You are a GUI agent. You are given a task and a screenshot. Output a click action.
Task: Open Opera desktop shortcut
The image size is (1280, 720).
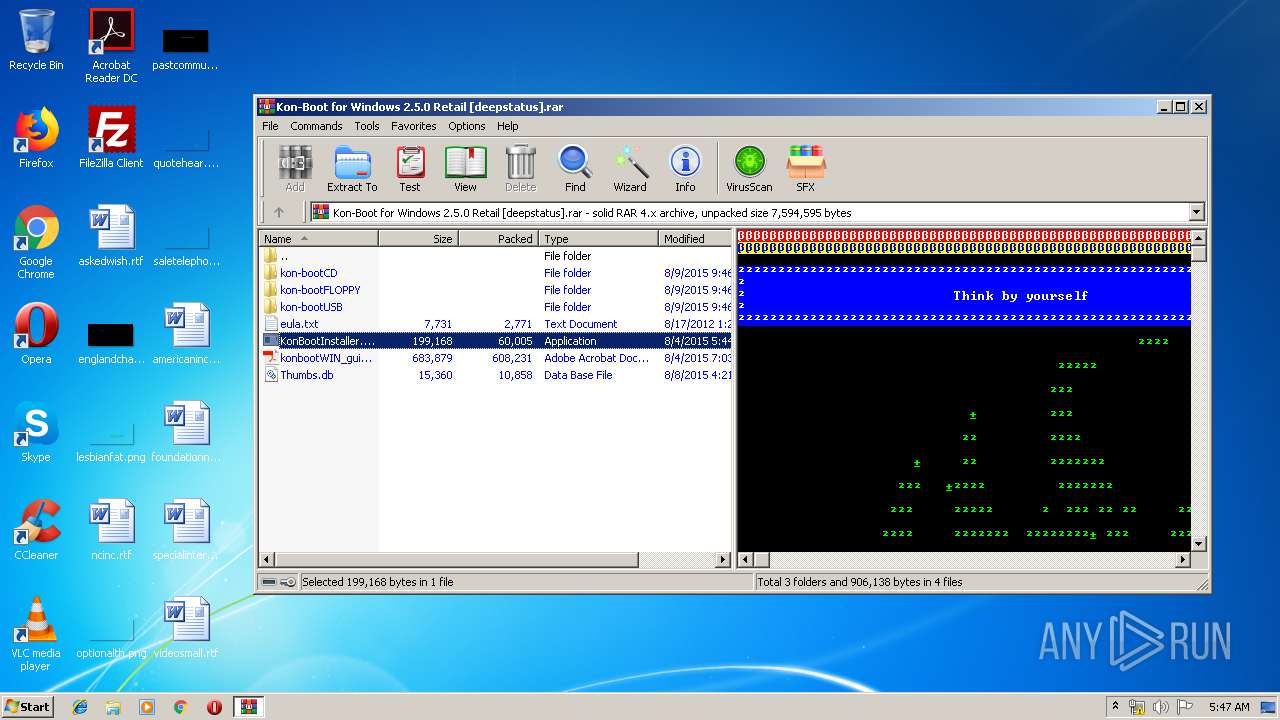[36, 334]
